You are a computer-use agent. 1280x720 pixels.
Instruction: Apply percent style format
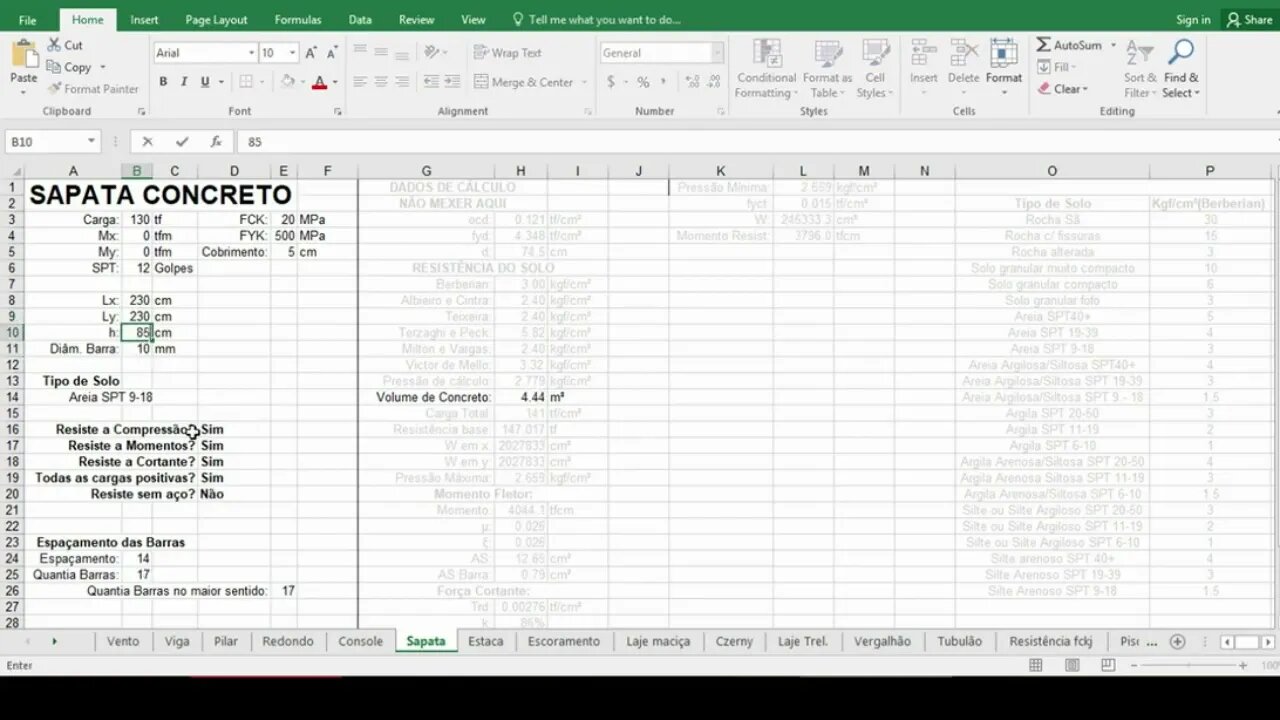click(x=643, y=82)
